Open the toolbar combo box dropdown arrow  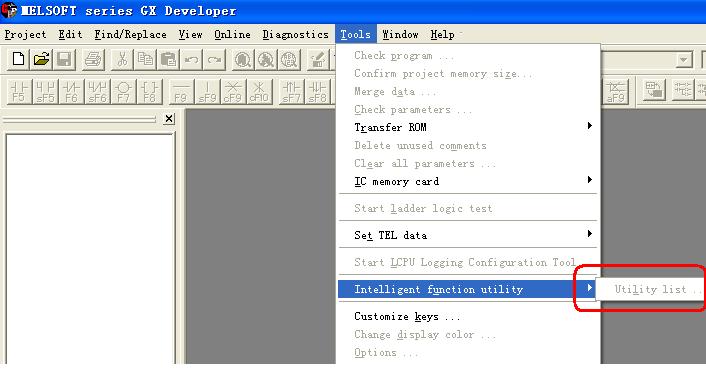[684, 59]
